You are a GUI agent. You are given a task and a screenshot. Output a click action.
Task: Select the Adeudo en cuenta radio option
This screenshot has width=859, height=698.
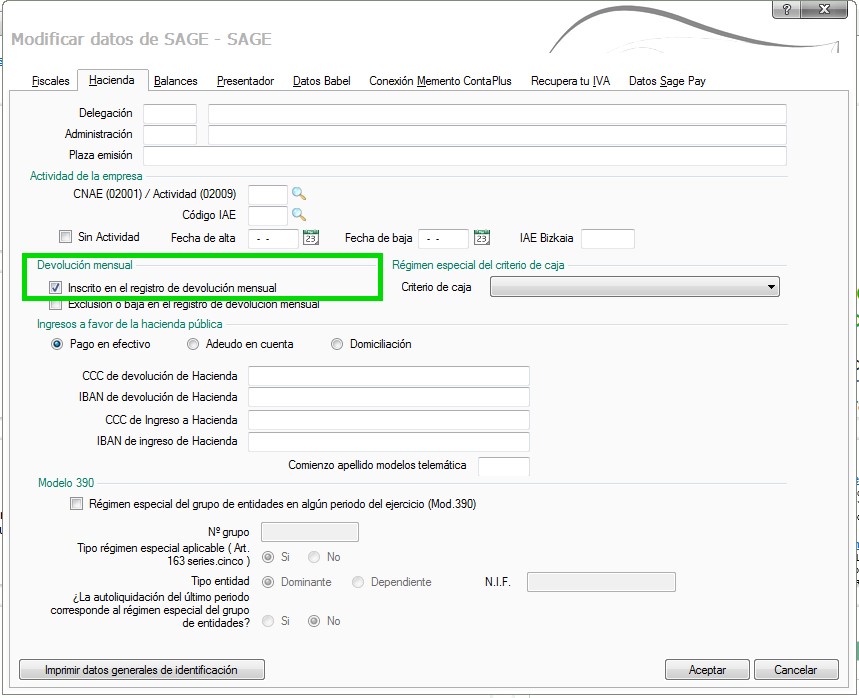(x=193, y=344)
